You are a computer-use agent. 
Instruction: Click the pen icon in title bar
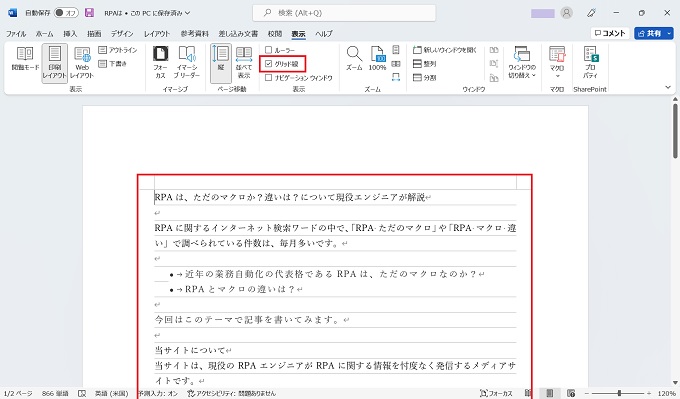(591, 13)
